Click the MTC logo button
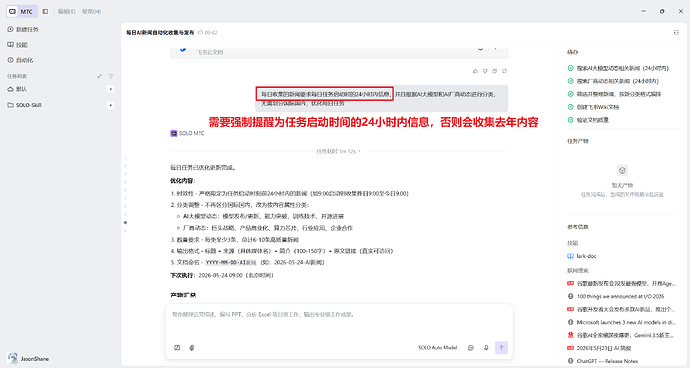The height and width of the screenshot is (368, 690). pos(22,11)
